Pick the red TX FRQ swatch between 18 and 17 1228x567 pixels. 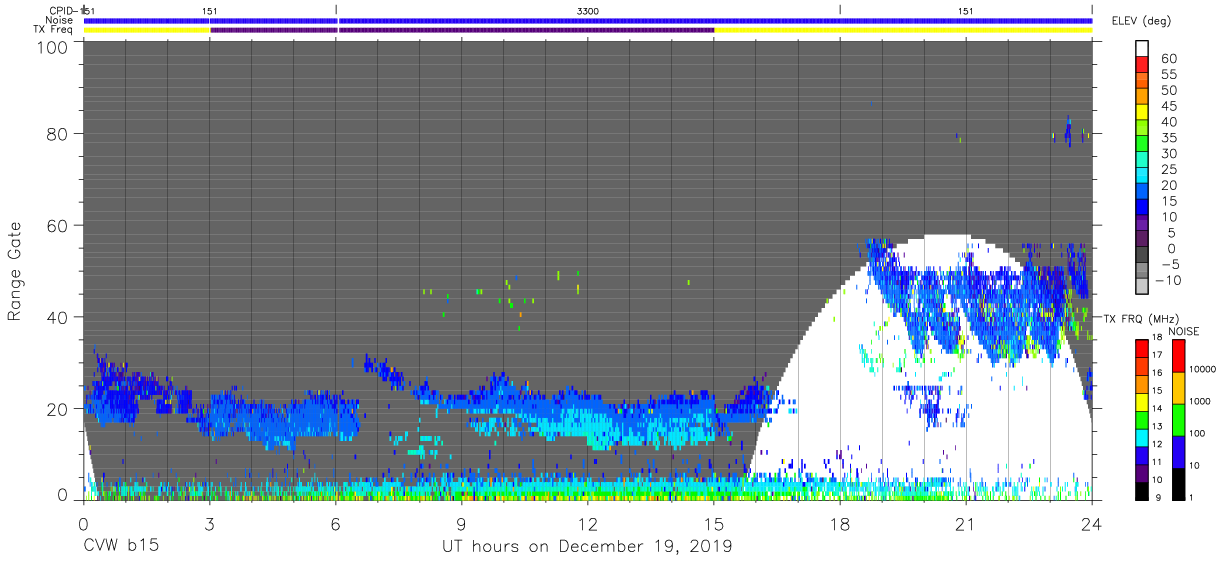click(1142, 348)
